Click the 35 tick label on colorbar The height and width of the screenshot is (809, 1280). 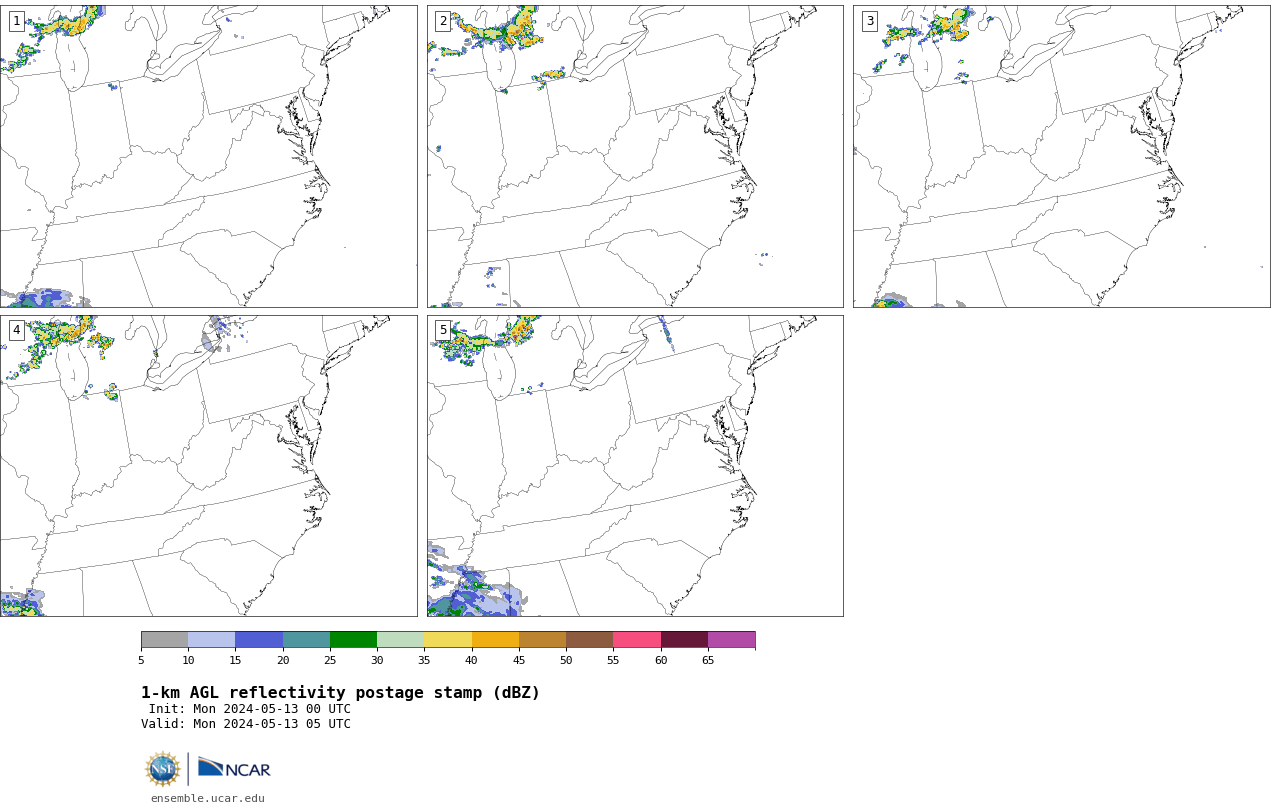[x=424, y=660]
